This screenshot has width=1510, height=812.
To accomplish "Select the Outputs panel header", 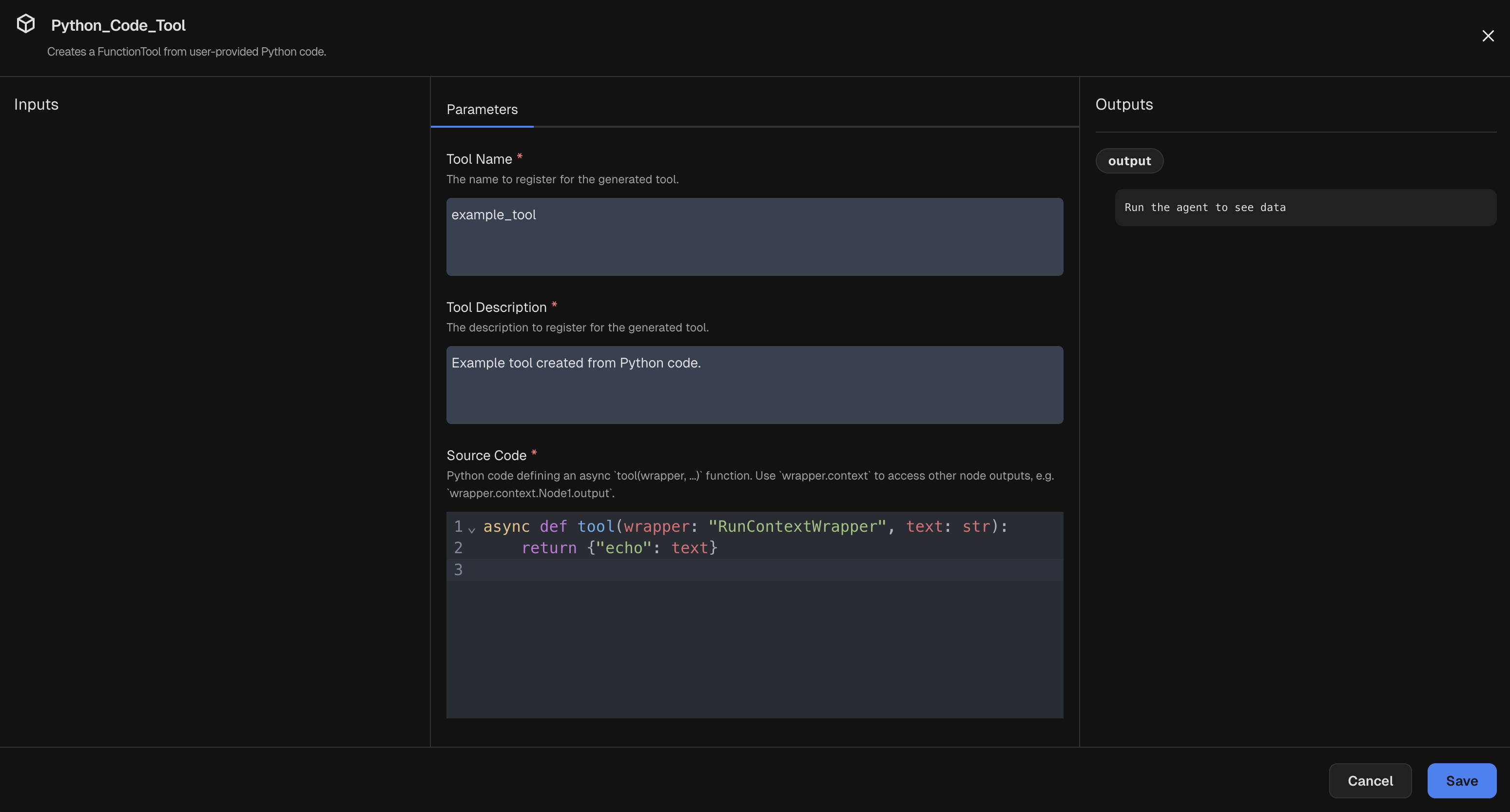I will [x=1123, y=104].
